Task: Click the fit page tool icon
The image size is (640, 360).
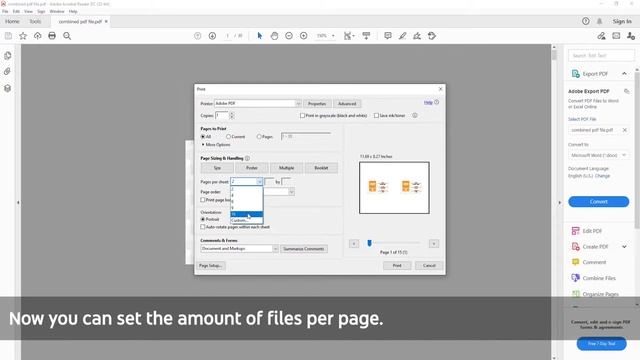Action: [348, 36]
